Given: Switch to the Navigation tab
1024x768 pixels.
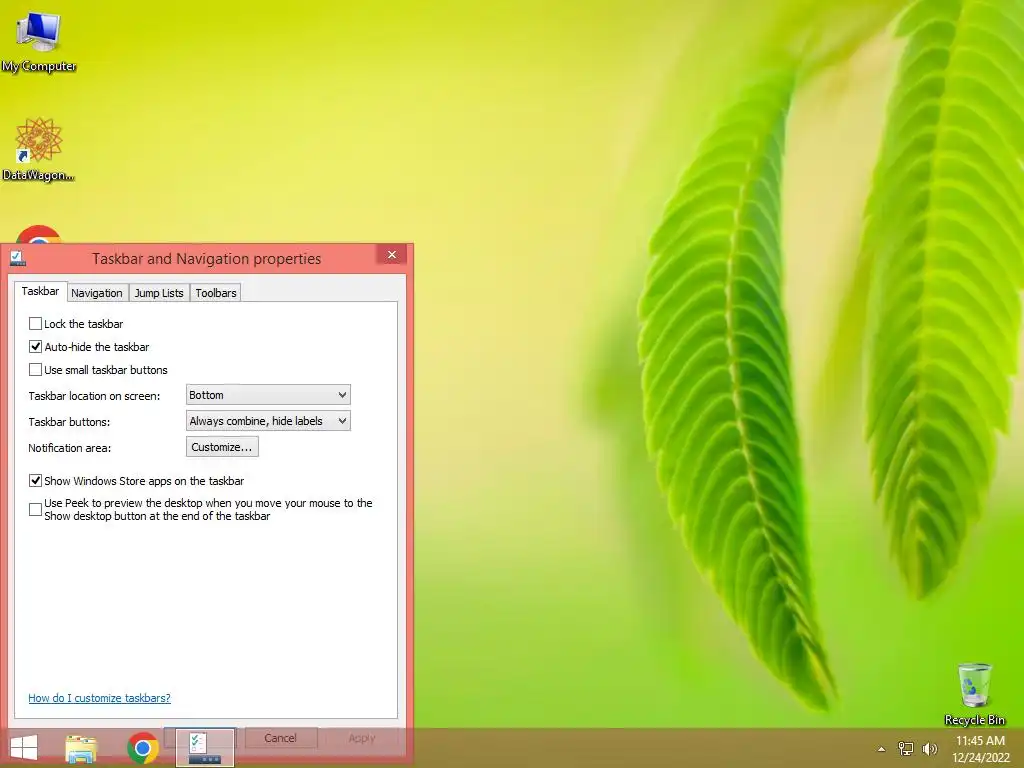Looking at the screenshot, I should pos(97,293).
